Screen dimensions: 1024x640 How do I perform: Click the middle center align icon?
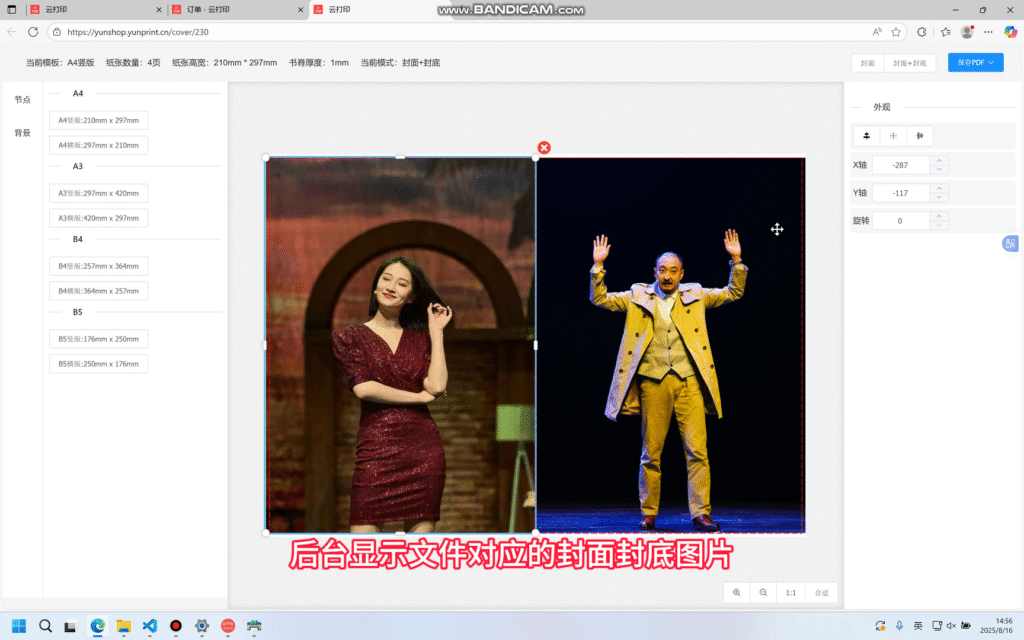(893, 136)
